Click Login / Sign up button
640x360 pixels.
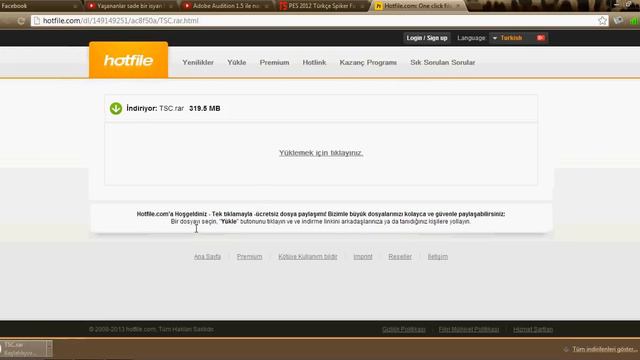point(427,38)
